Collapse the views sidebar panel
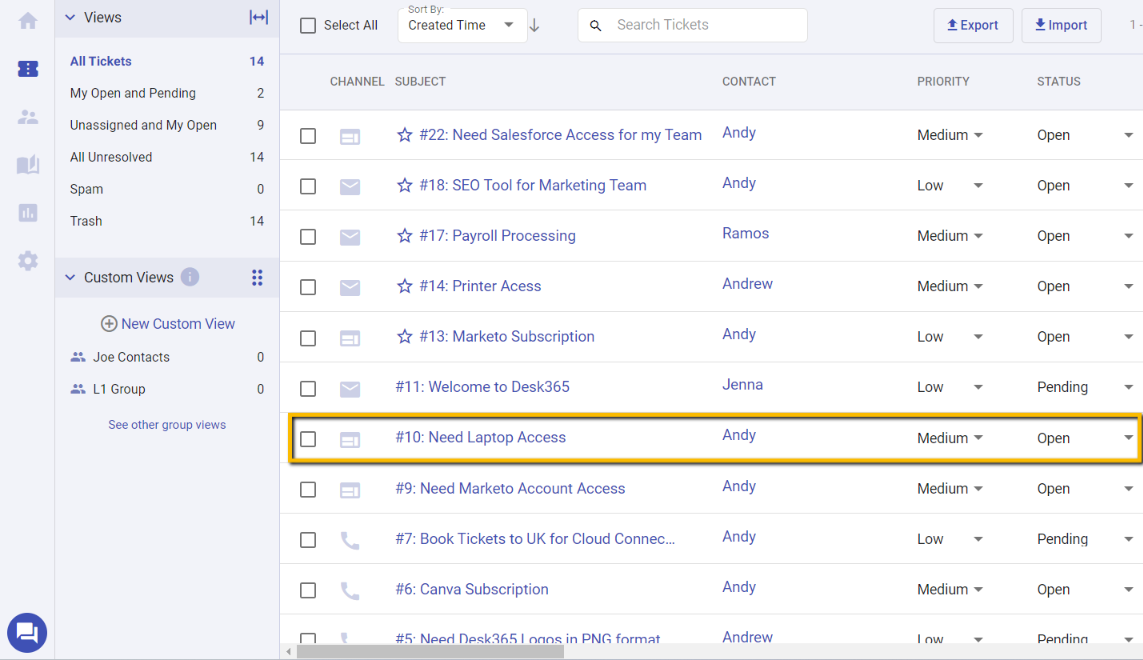 point(258,17)
